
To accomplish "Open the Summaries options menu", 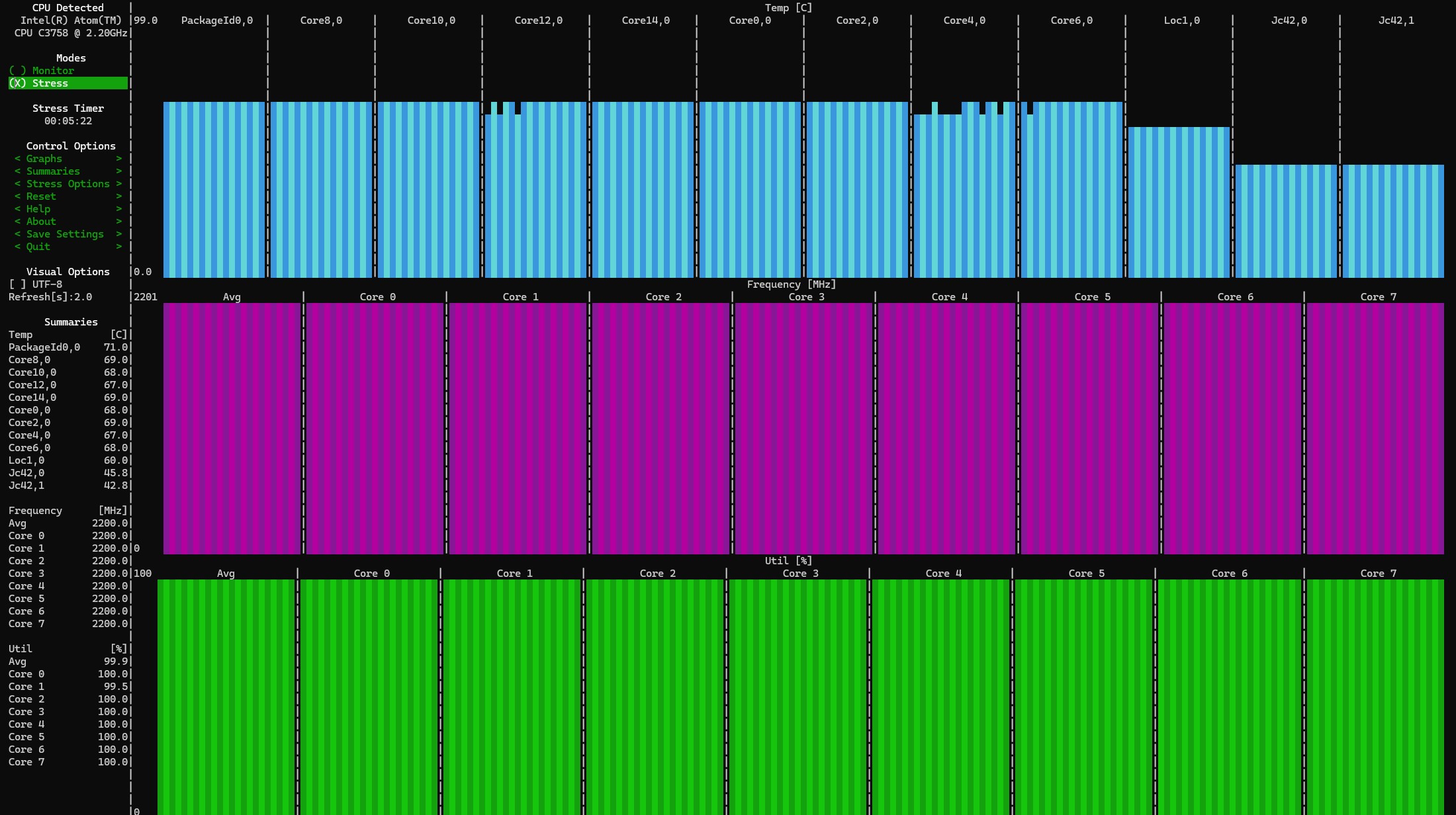I will click(x=53, y=171).
